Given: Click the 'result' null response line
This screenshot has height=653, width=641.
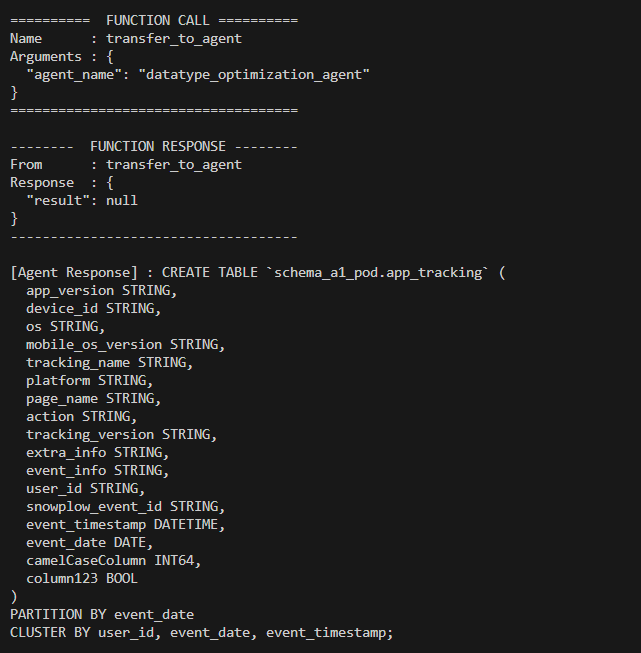Looking at the screenshot, I should (x=82, y=200).
